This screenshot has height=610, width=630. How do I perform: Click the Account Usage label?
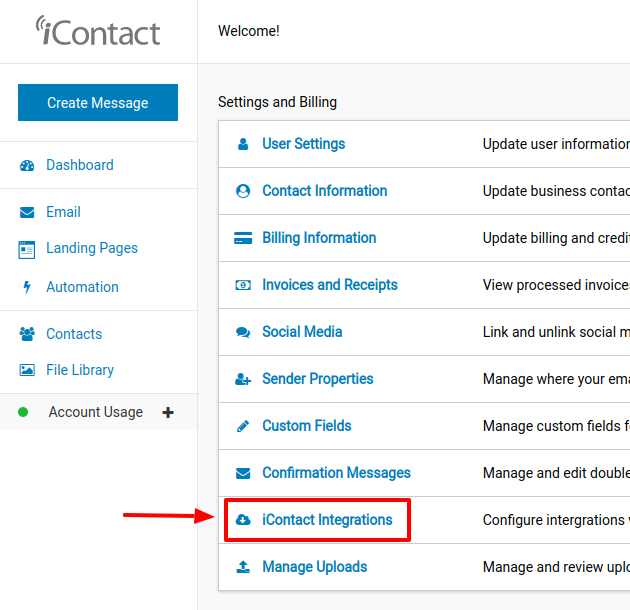click(x=96, y=412)
